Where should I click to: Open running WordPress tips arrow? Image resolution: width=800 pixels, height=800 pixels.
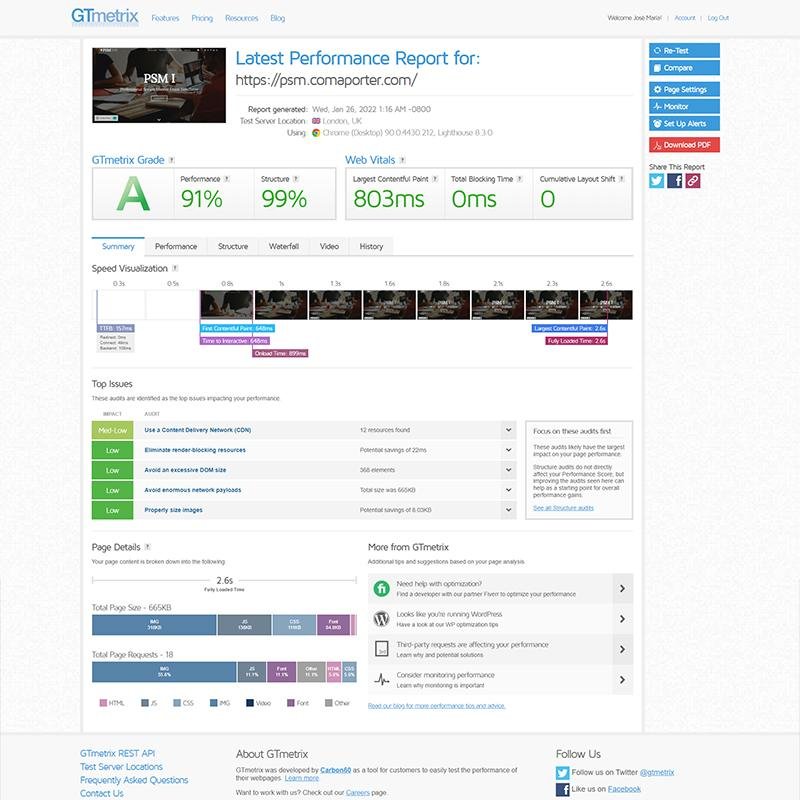(622, 619)
